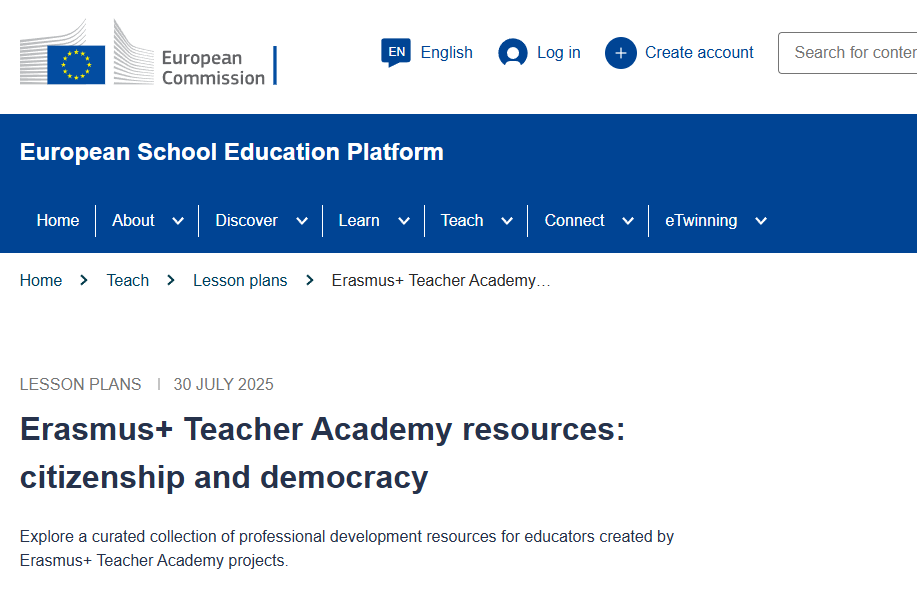Image resolution: width=917 pixels, height=603 pixels.
Task: Click the breadcrumb arrow after Home
Action: coord(84,281)
